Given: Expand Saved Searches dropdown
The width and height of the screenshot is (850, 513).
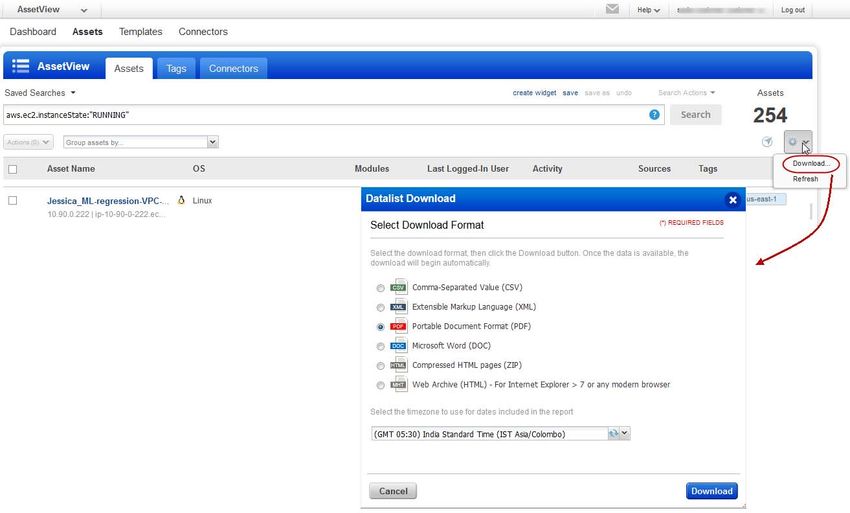Looking at the screenshot, I should (x=40, y=93).
